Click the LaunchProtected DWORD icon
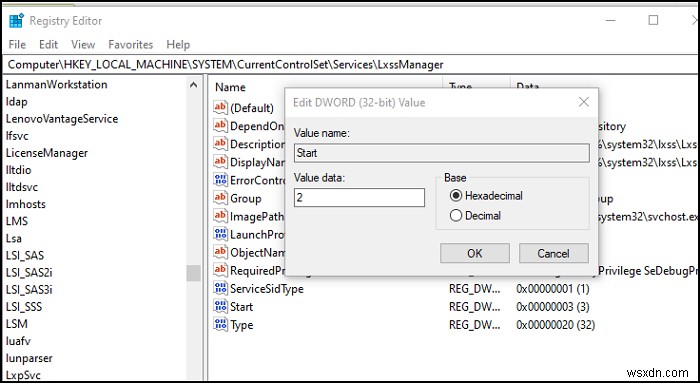 [x=220, y=234]
